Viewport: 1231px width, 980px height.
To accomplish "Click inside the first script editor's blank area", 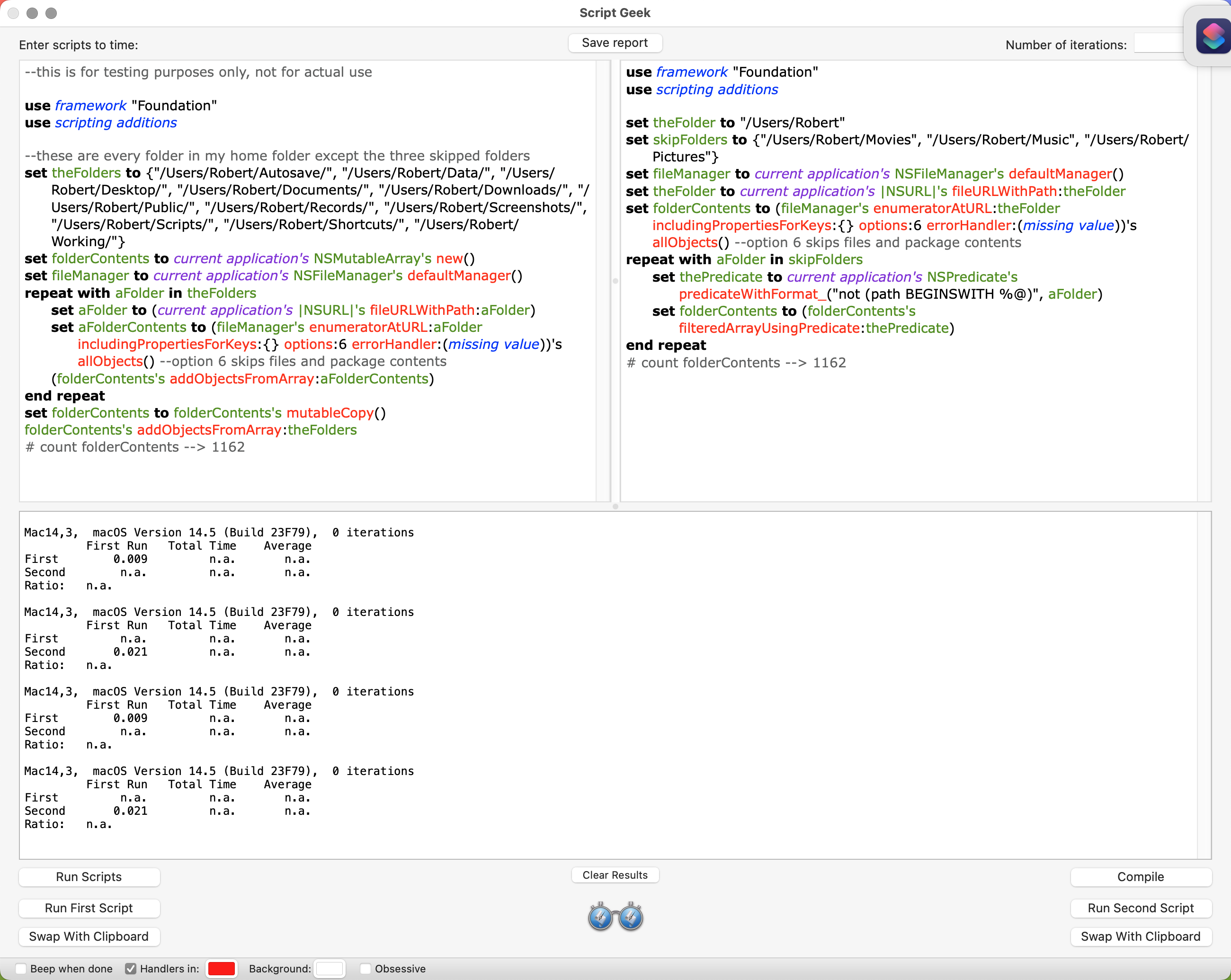I will [x=308, y=478].
